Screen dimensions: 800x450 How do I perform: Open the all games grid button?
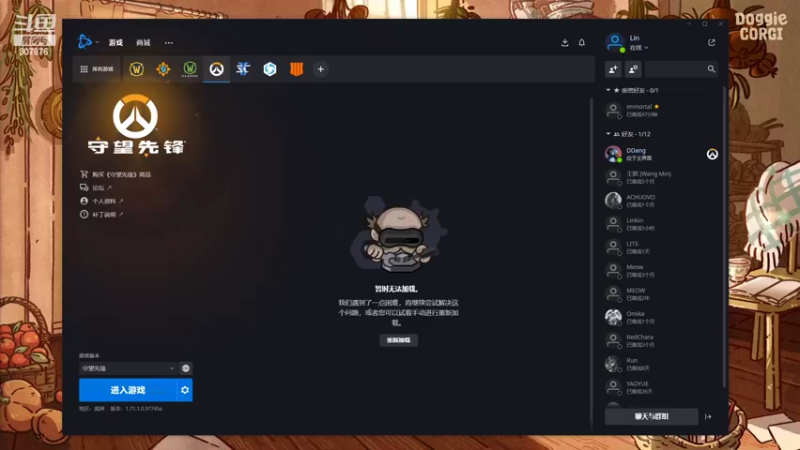click(x=96, y=69)
